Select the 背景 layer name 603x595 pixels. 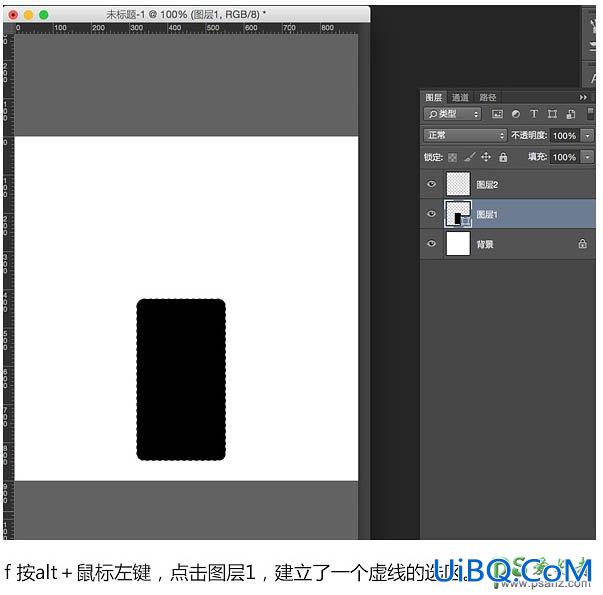tap(485, 244)
